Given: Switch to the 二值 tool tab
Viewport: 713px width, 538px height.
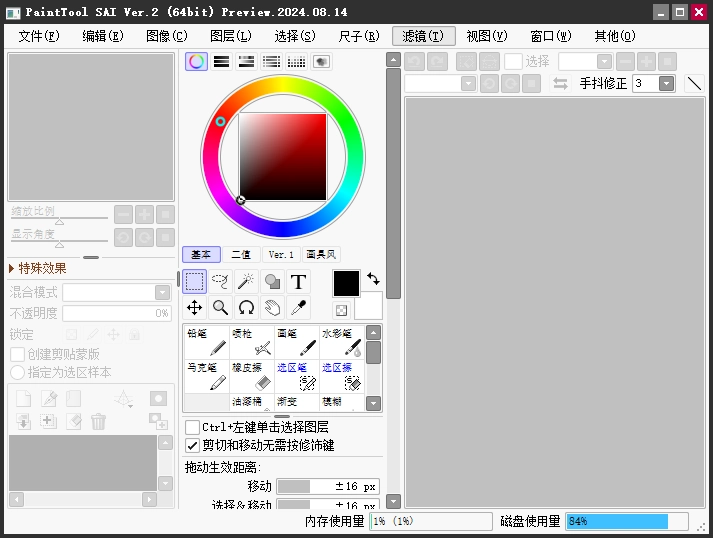Looking at the screenshot, I should click(241, 255).
